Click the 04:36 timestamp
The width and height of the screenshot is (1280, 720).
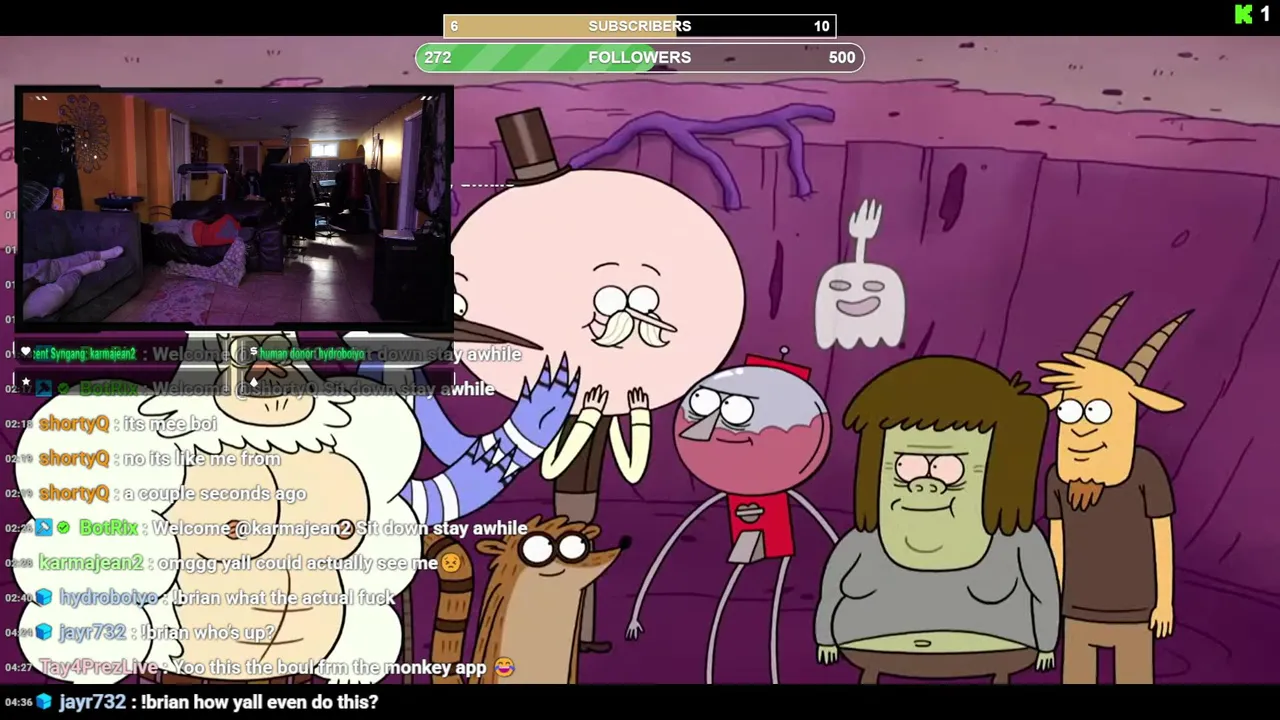pyautogui.click(x=18, y=702)
